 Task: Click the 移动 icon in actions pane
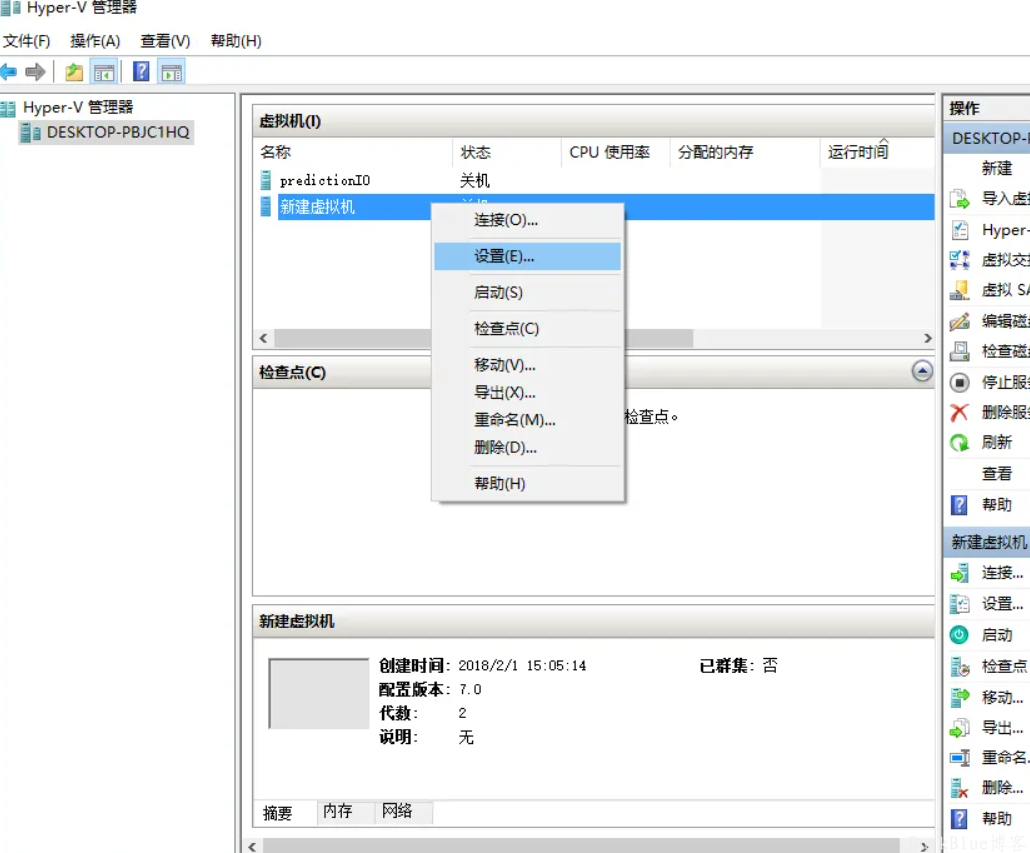pos(960,697)
